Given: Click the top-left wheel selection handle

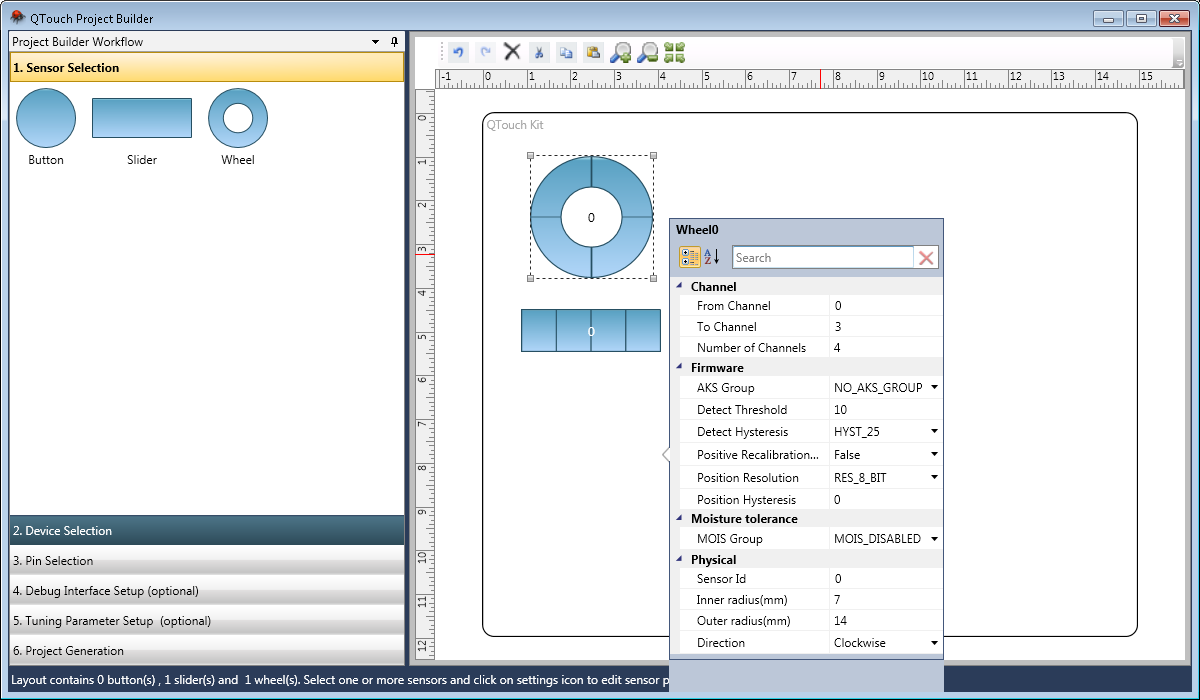Looking at the screenshot, I should coord(530,155).
